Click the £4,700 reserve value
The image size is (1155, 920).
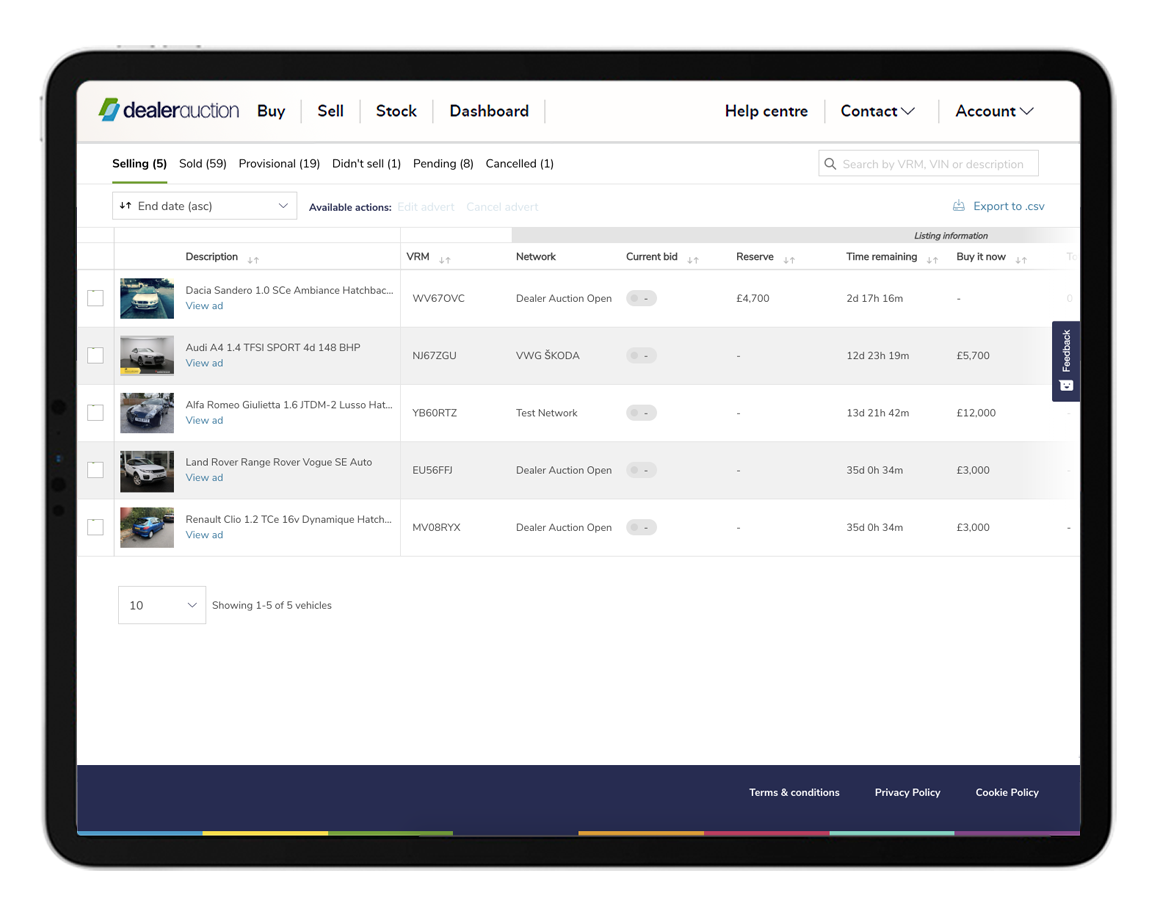click(x=753, y=298)
